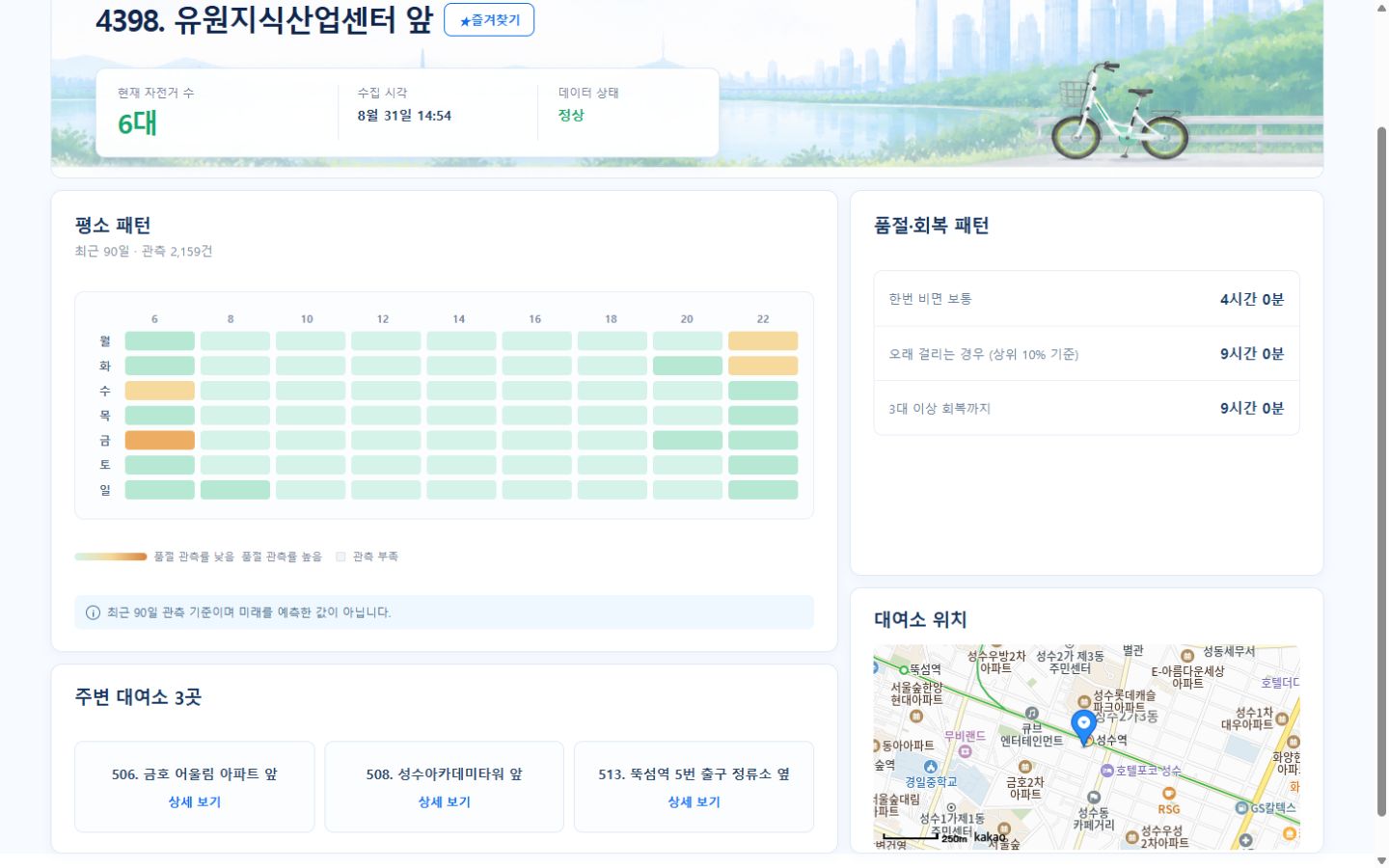1389x868 pixels.
Task: Click the 대여소 위치 heading
Action: pos(920,619)
